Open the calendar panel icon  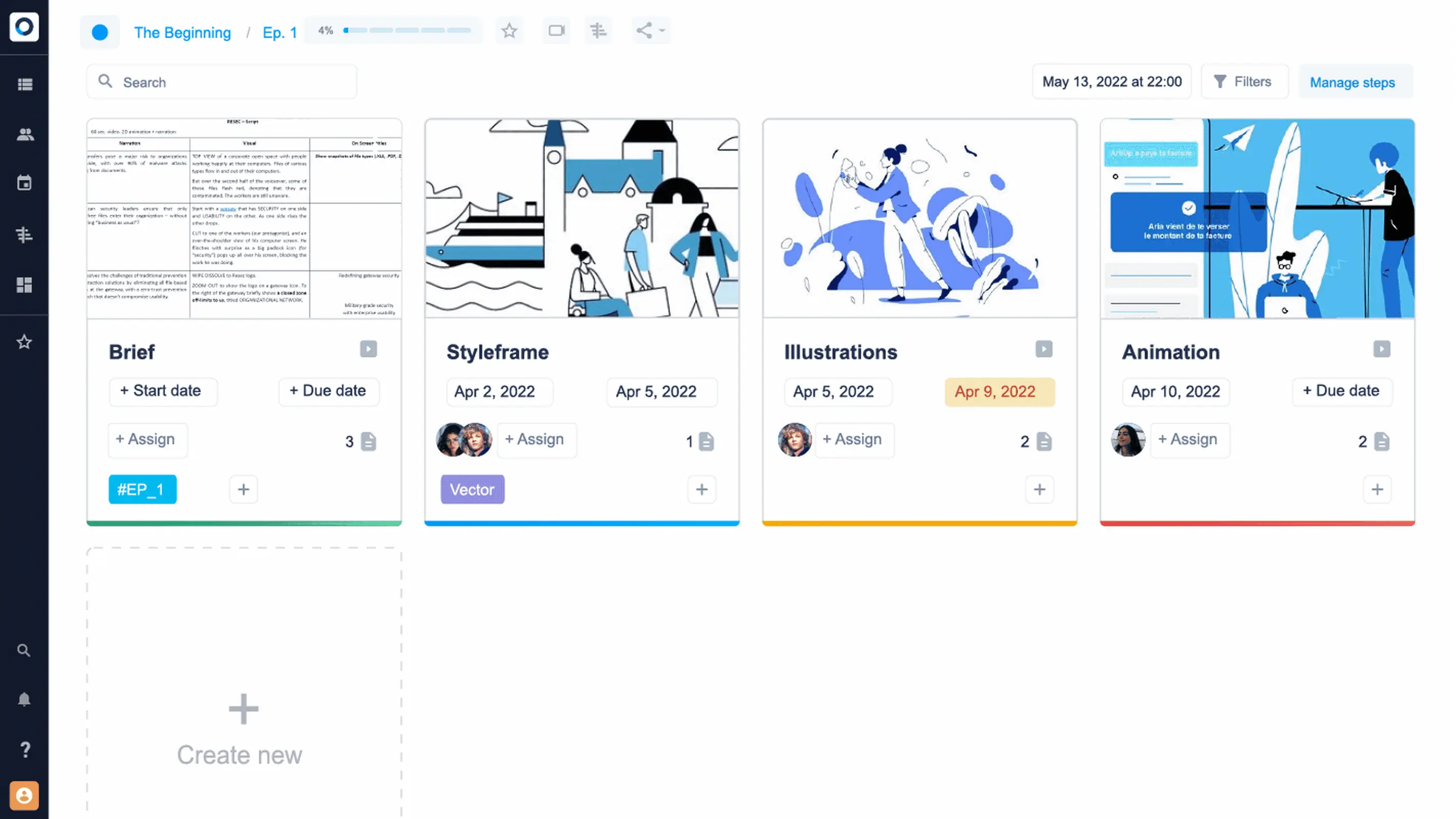coord(24,183)
